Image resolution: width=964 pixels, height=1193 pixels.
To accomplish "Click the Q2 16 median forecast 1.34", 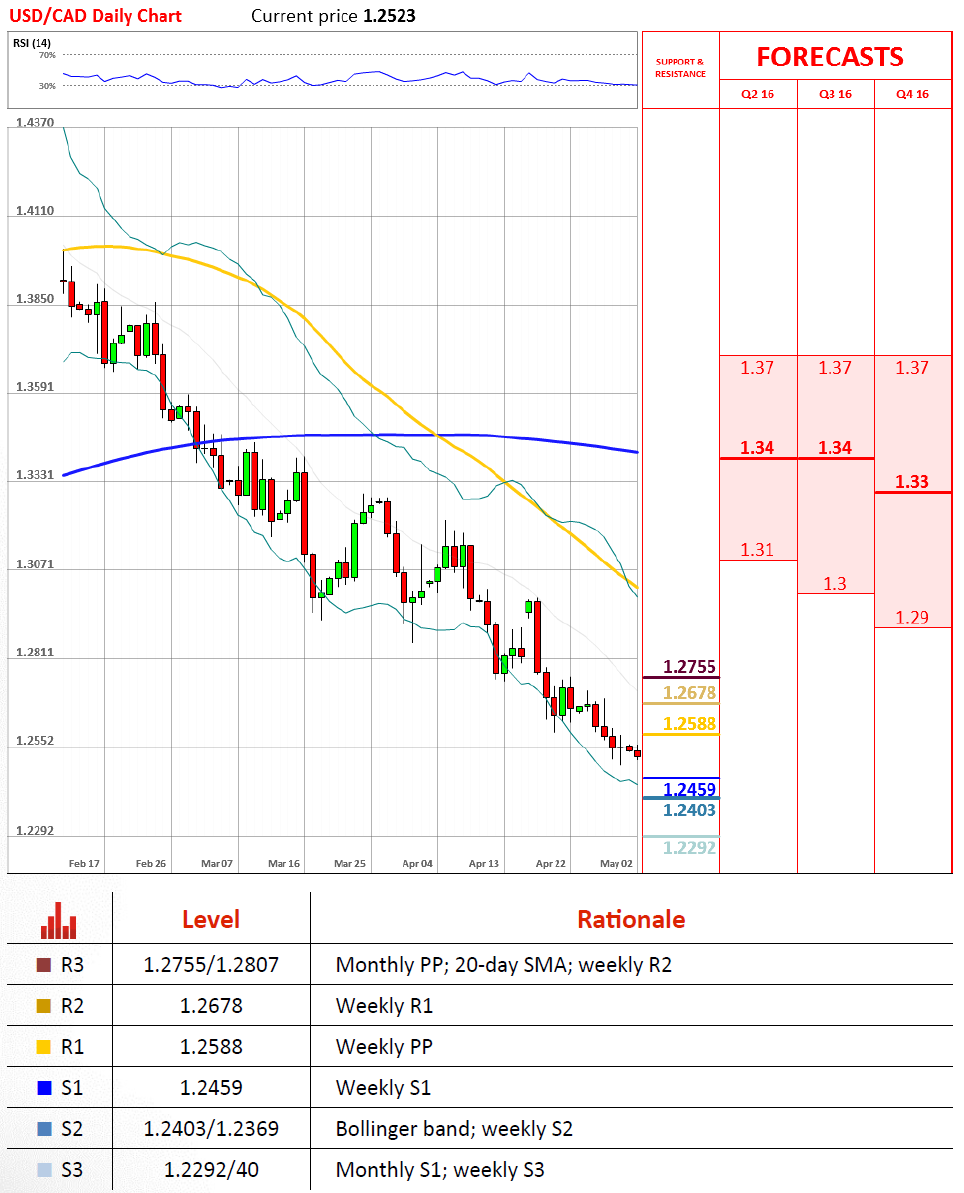I will tap(758, 448).
